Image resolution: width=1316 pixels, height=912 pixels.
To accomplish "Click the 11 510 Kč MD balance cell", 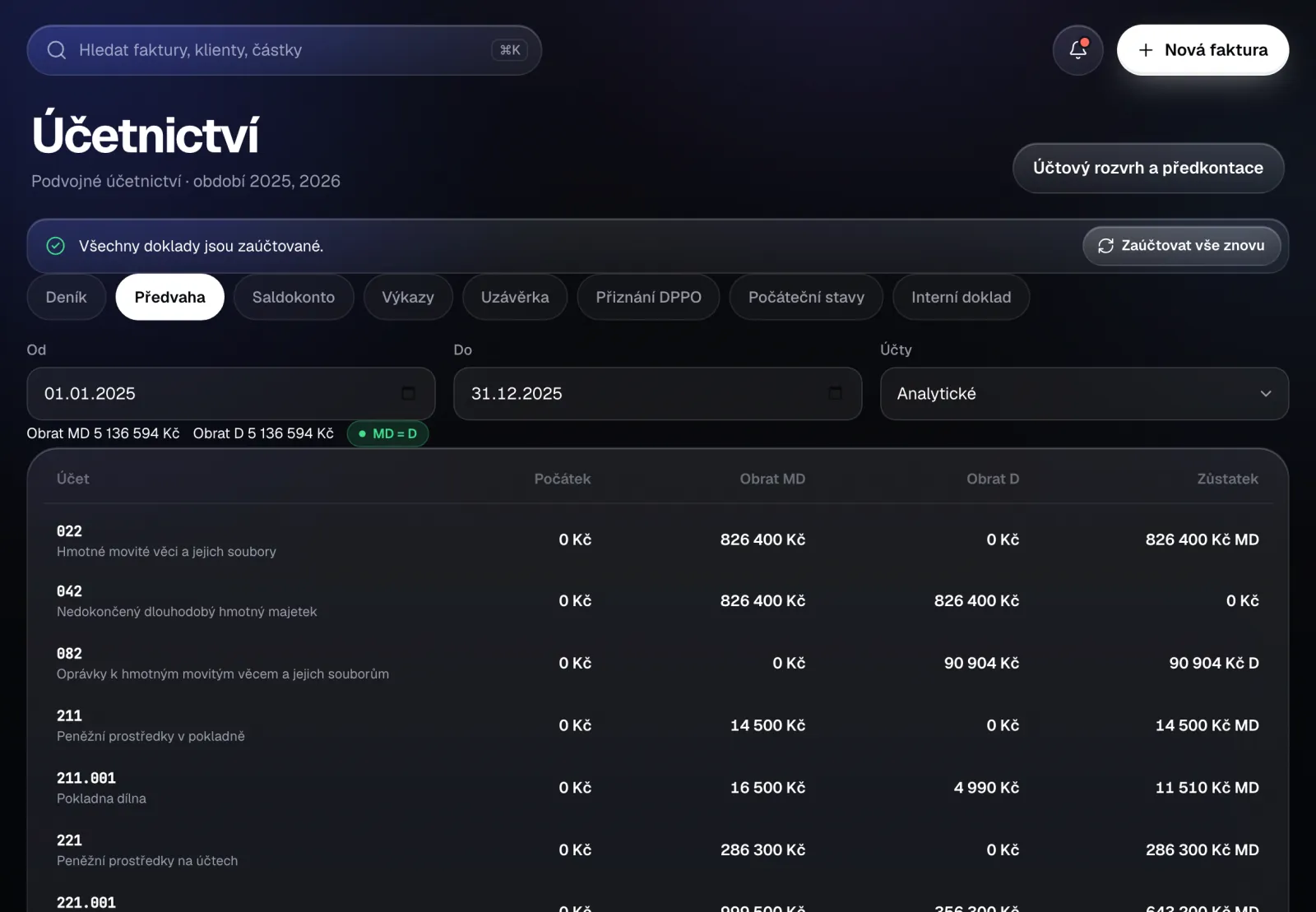I will (1207, 788).
